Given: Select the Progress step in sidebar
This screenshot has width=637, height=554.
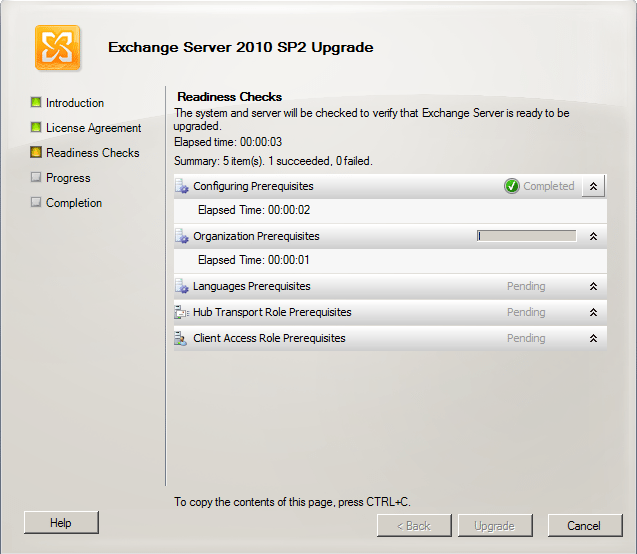Looking at the screenshot, I should click(x=68, y=178).
